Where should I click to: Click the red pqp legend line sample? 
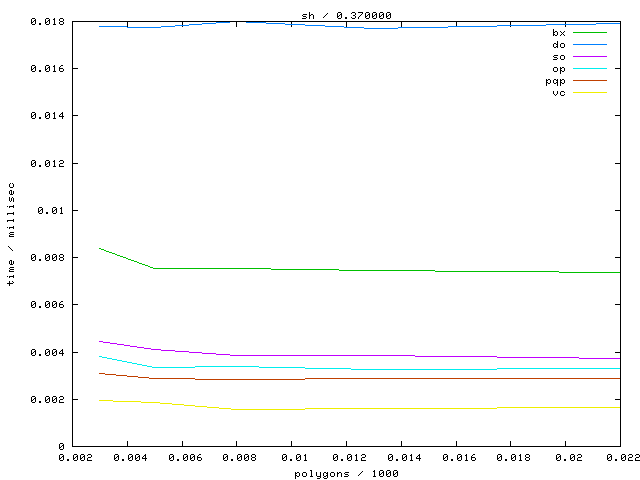590,81
